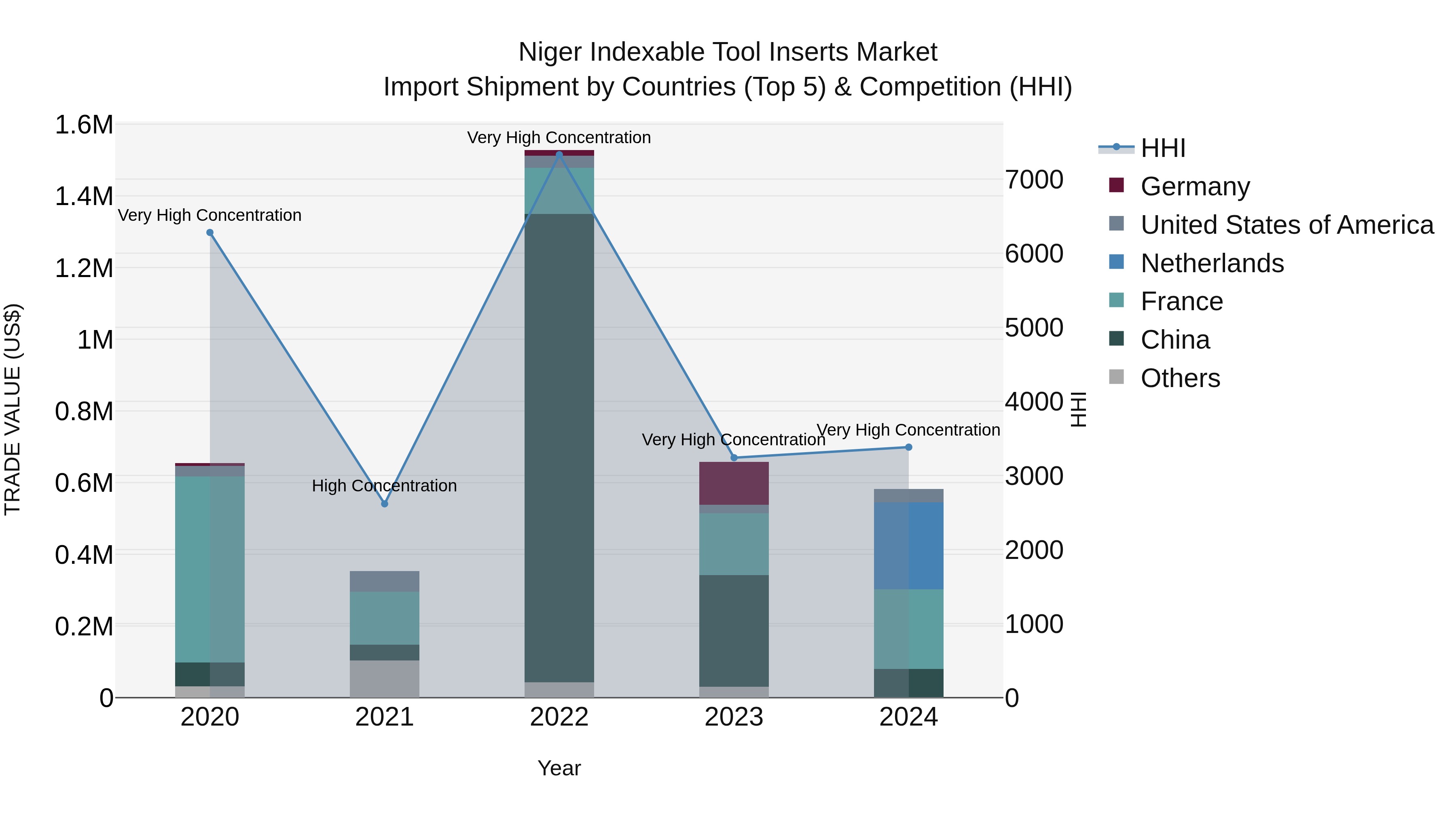Click the China bar segment in 2023
1456x819 pixels.
pyautogui.click(x=734, y=631)
